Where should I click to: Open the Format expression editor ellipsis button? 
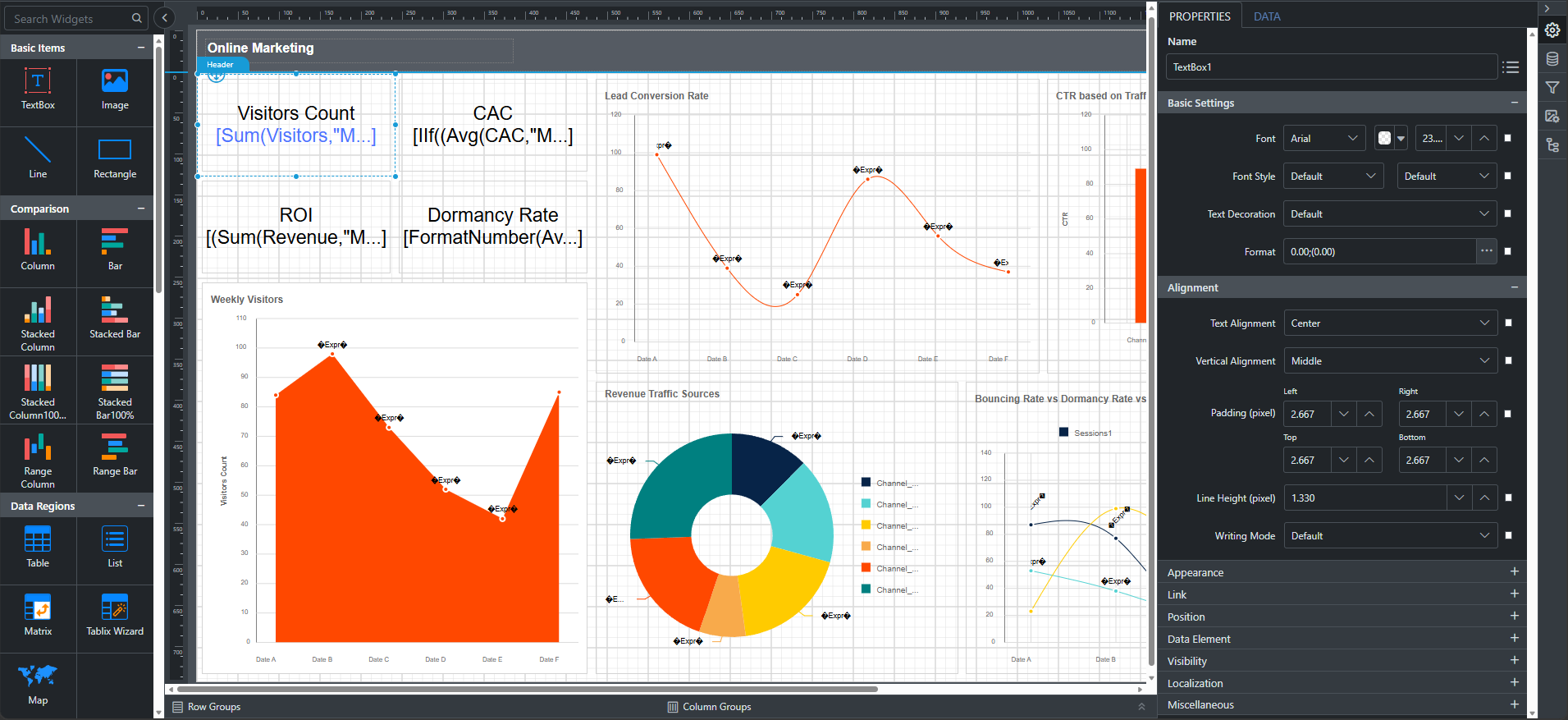1486,251
